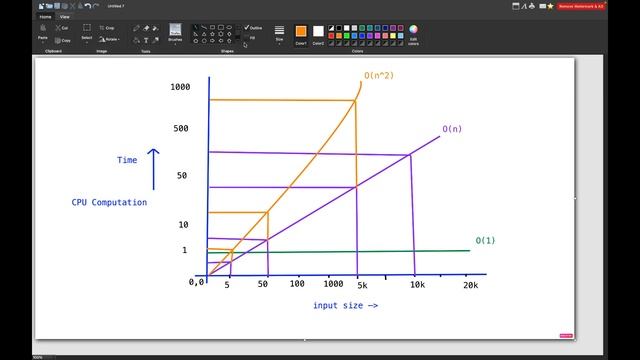Click the 'CPU Computation' text on canvas
The height and width of the screenshot is (360, 640).
click(x=109, y=202)
